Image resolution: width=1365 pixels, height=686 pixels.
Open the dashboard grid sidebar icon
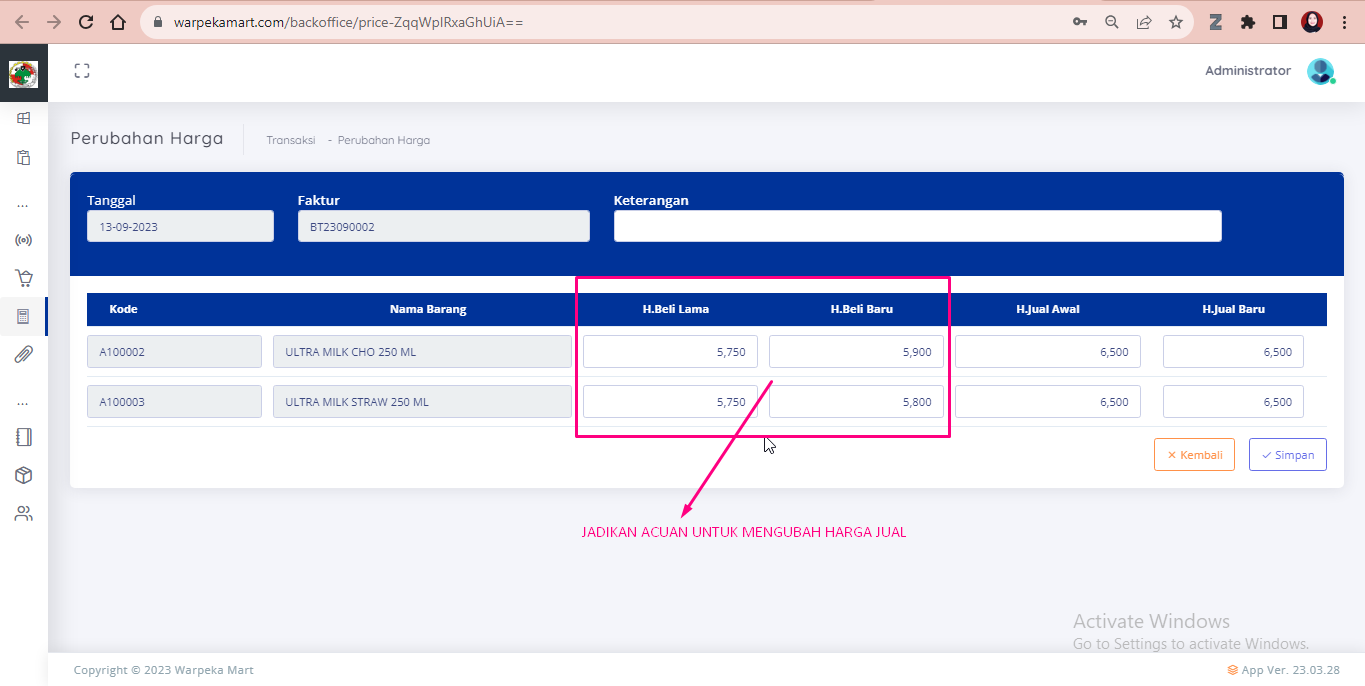click(x=24, y=118)
